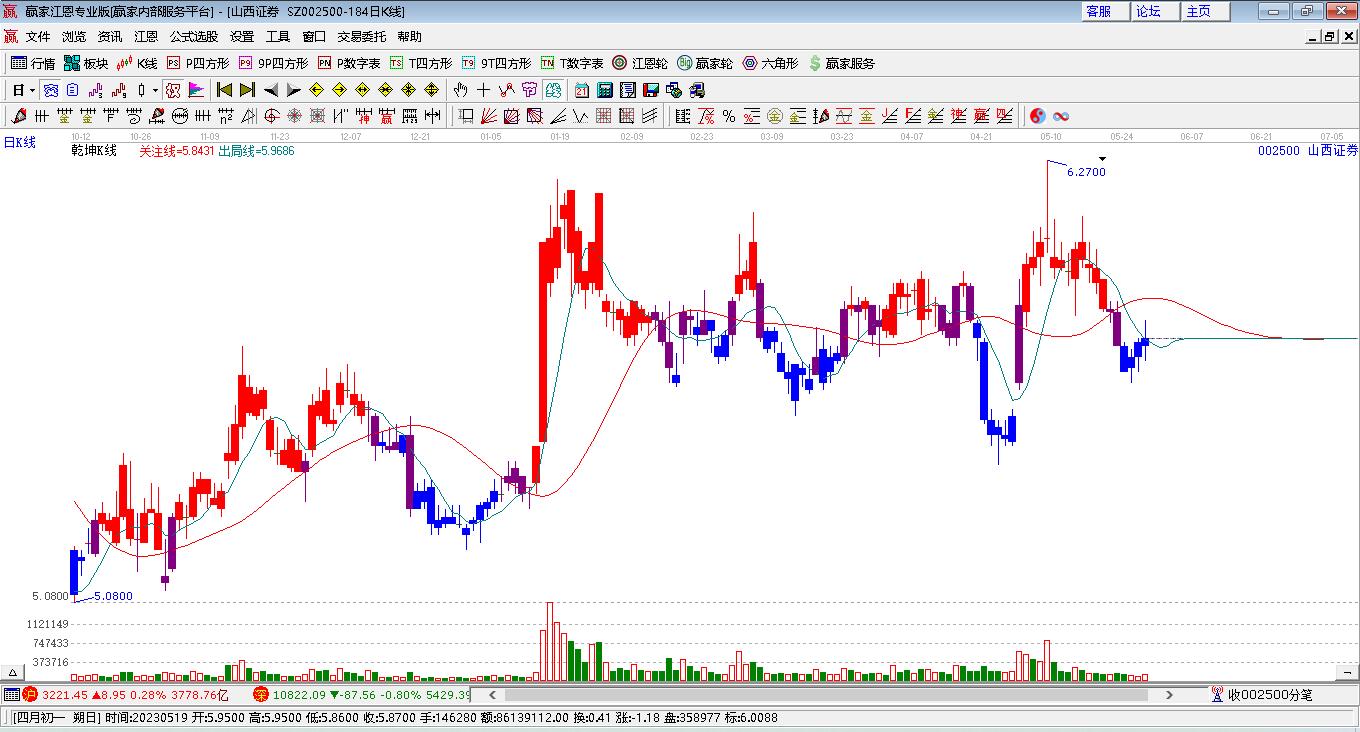Jump to last bar with skip-forward arrow
The height and width of the screenshot is (732, 1360).
(247, 90)
